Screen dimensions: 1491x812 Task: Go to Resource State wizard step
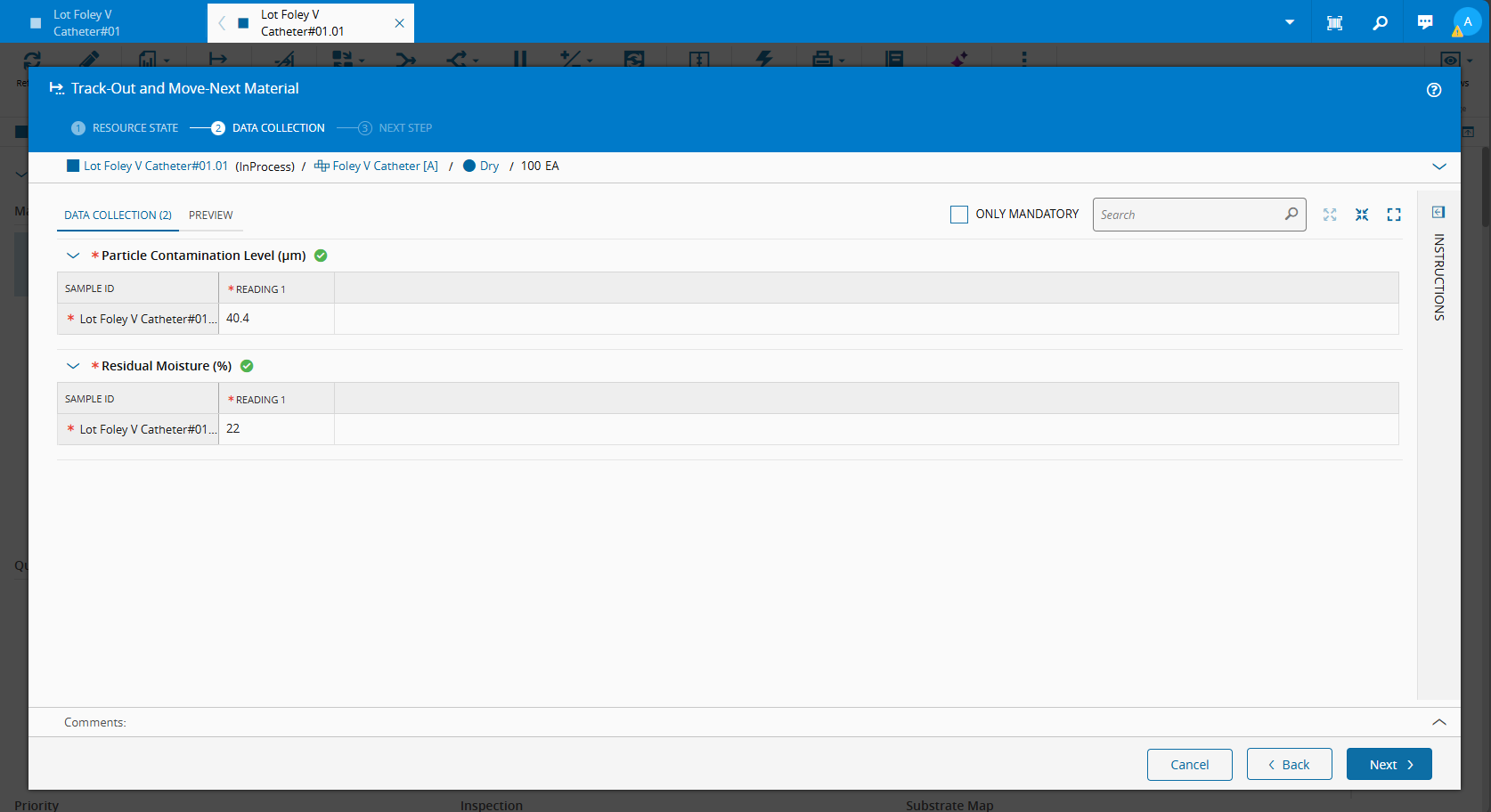point(125,128)
